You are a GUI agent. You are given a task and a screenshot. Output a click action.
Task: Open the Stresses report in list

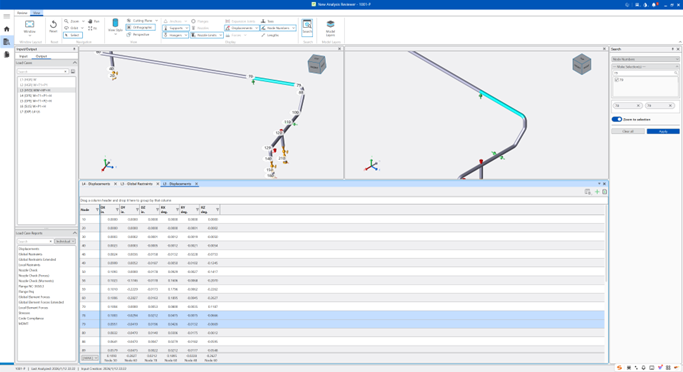click(24, 313)
